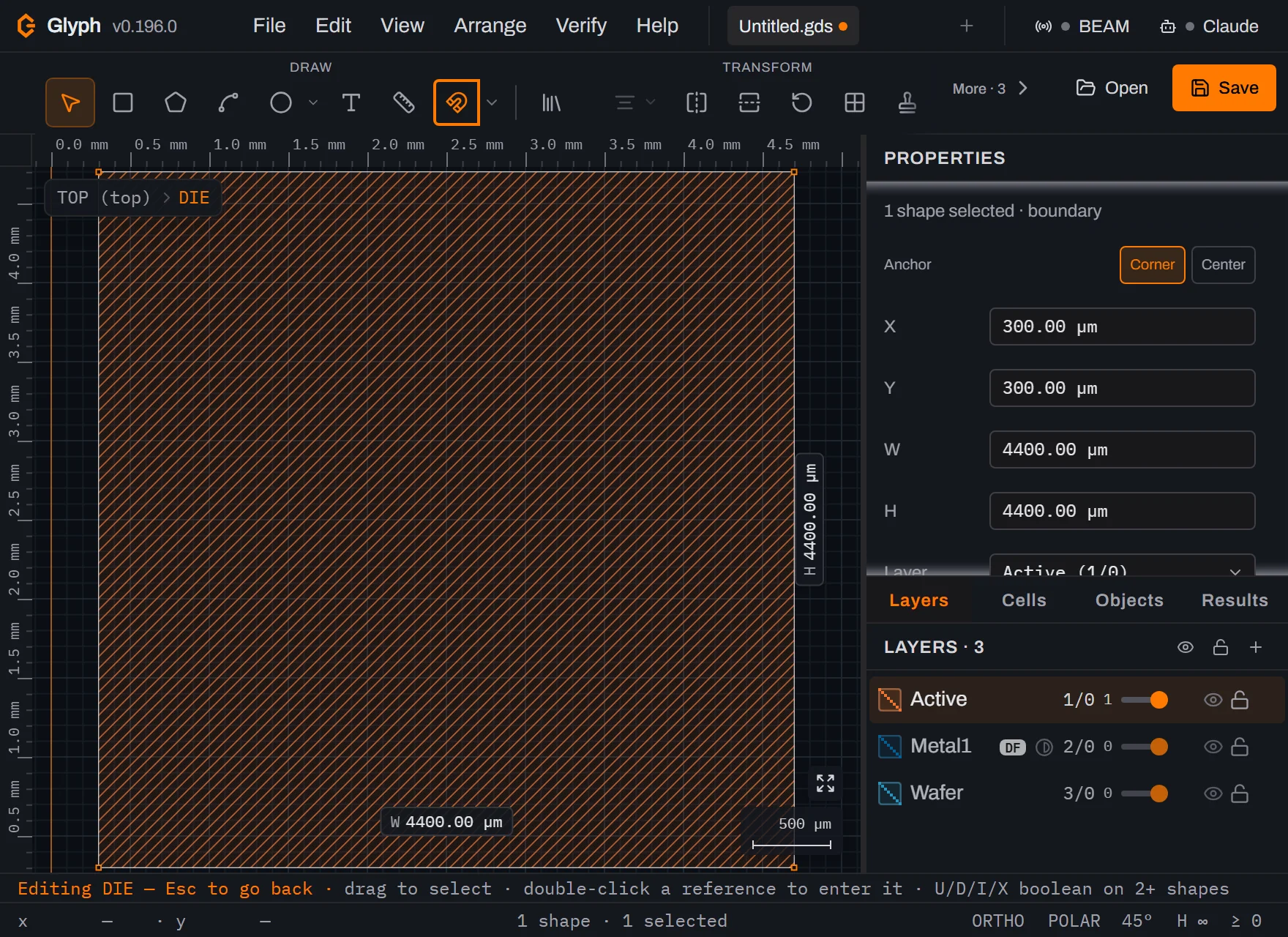Click the X position input field

1122,326
